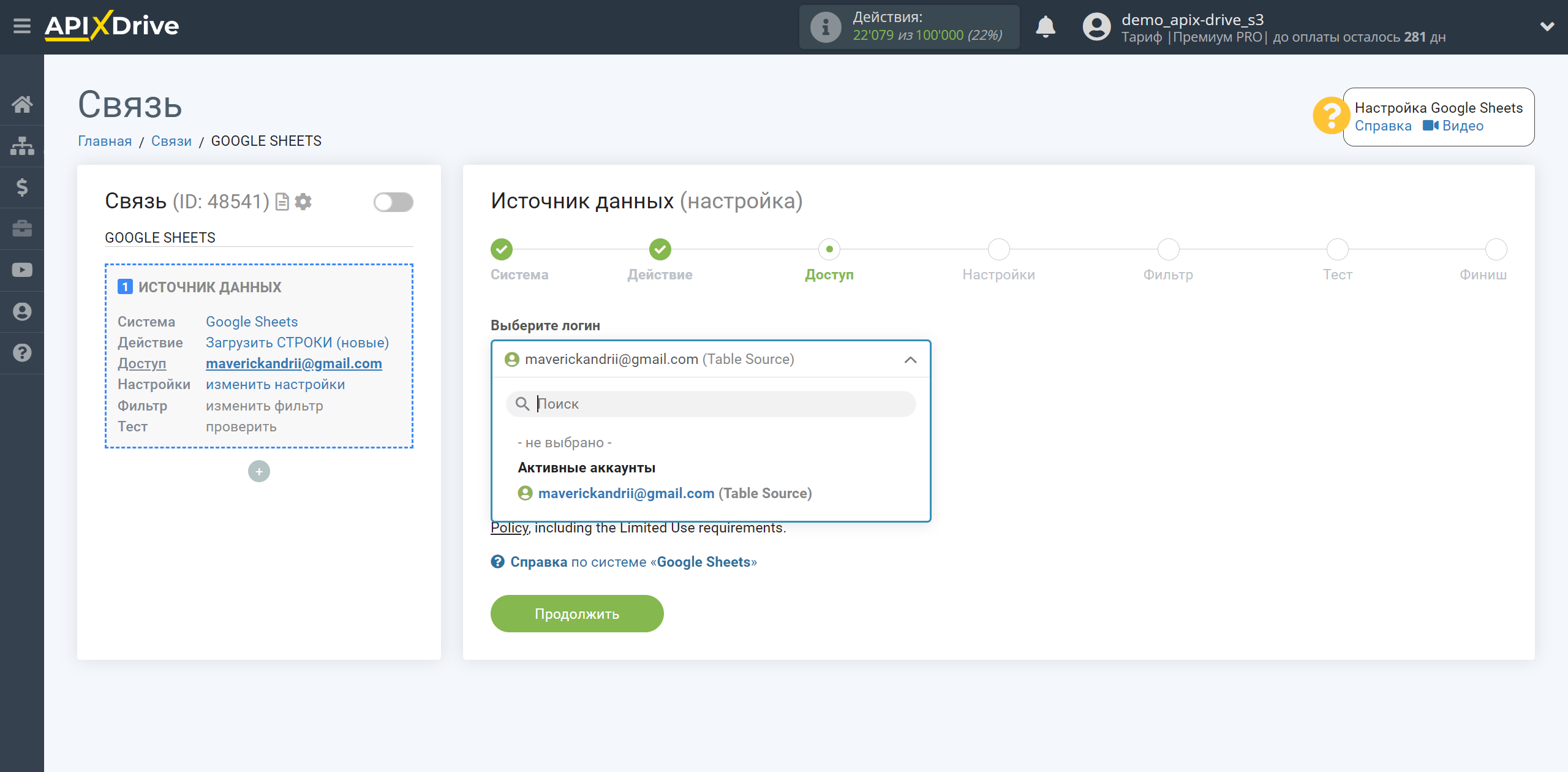Go to Связи breadcrumb
Viewport: 1568px width, 772px height.
point(171,141)
